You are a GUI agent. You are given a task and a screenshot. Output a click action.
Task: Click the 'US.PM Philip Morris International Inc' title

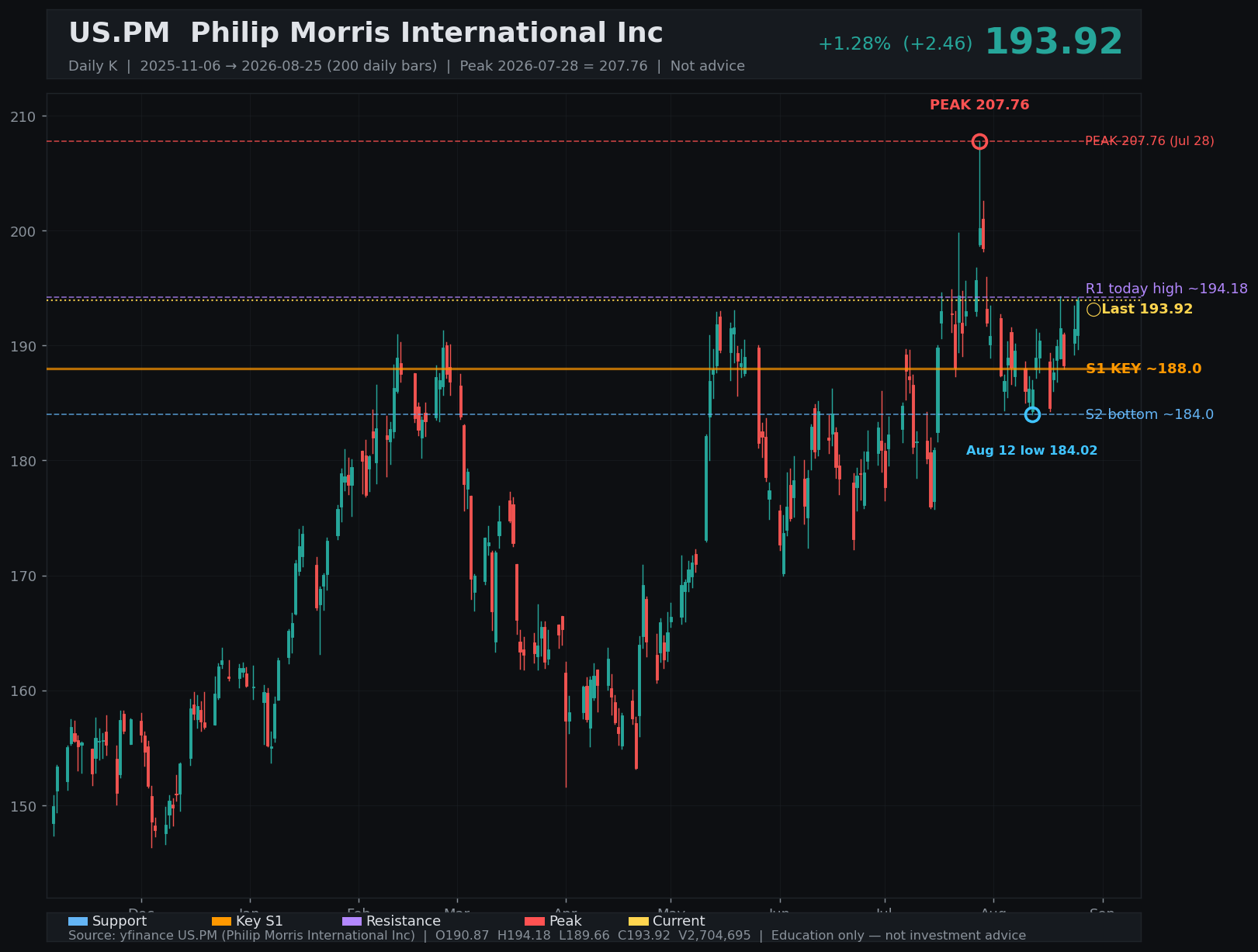366,33
